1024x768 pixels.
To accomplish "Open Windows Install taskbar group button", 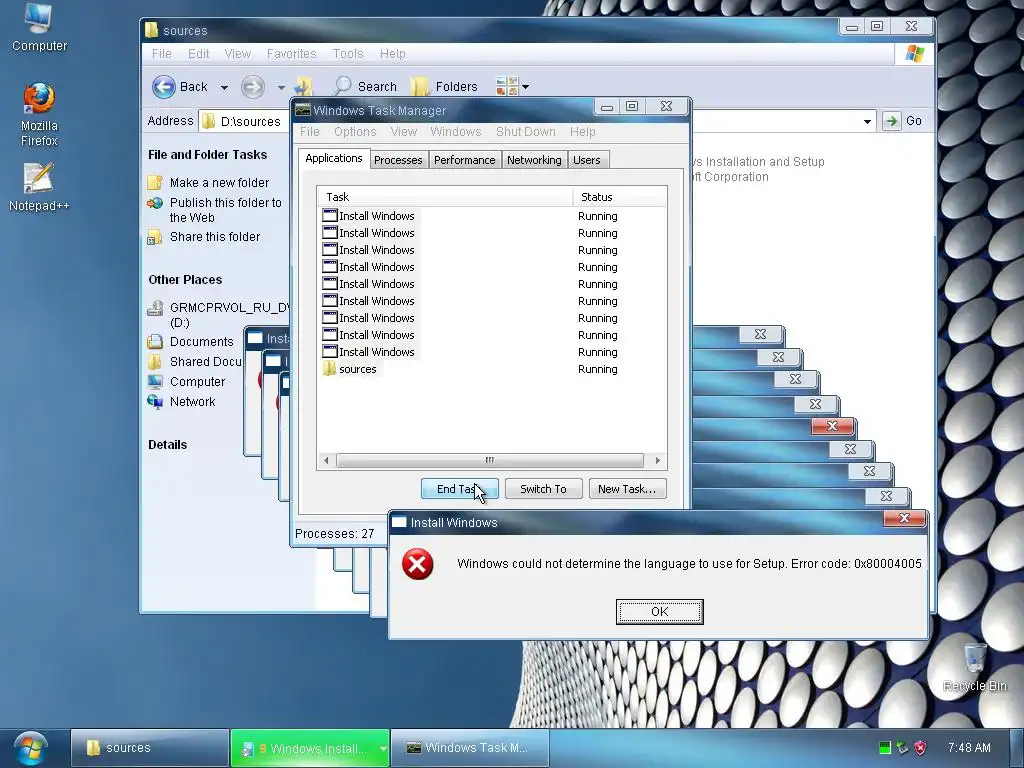I will pyautogui.click(x=310, y=748).
